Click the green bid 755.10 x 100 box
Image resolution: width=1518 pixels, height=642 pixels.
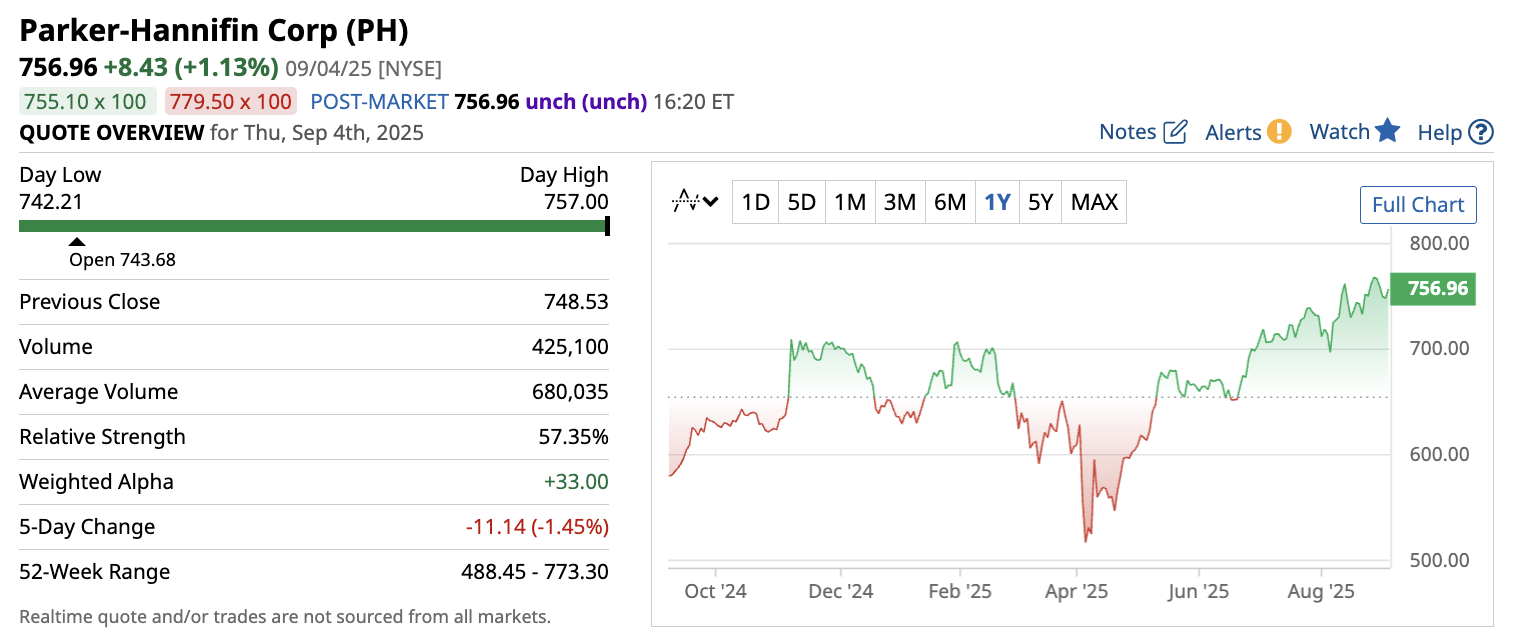click(88, 101)
